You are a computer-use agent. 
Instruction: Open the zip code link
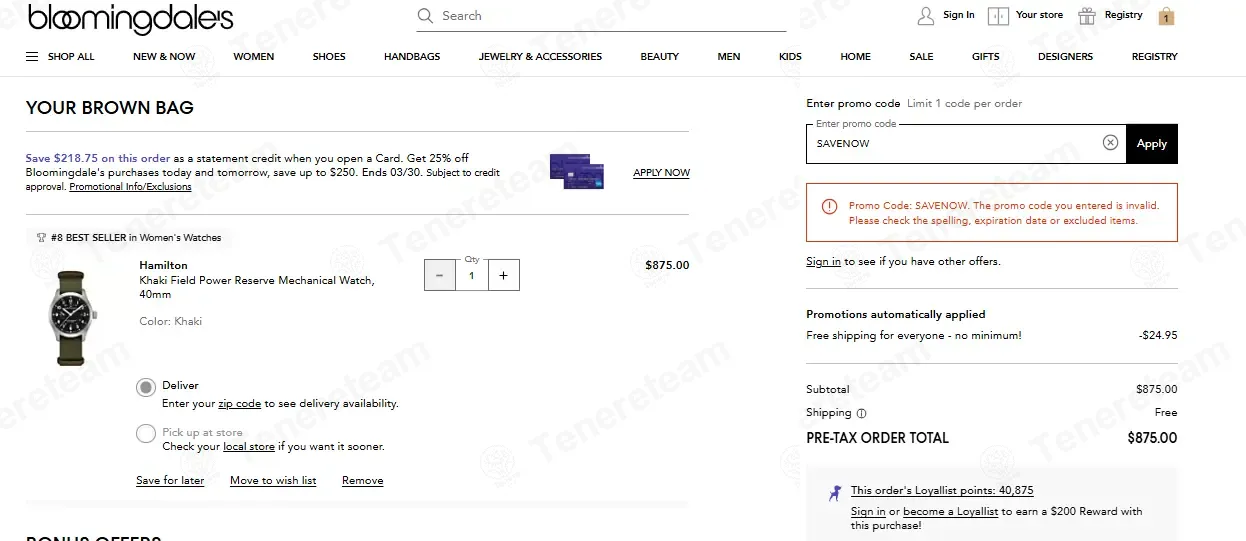pyautogui.click(x=239, y=404)
